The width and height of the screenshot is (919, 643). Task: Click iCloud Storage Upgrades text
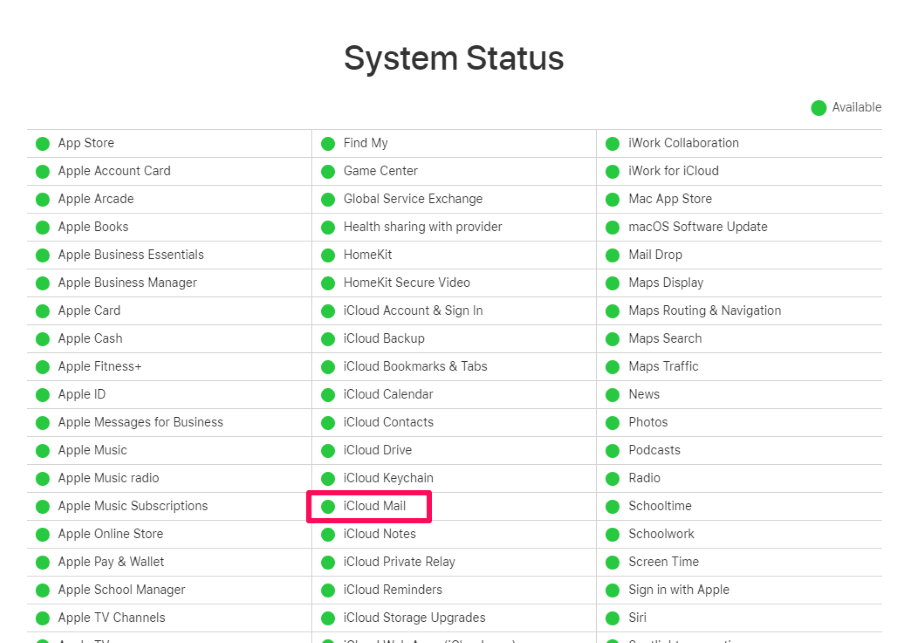[414, 617]
